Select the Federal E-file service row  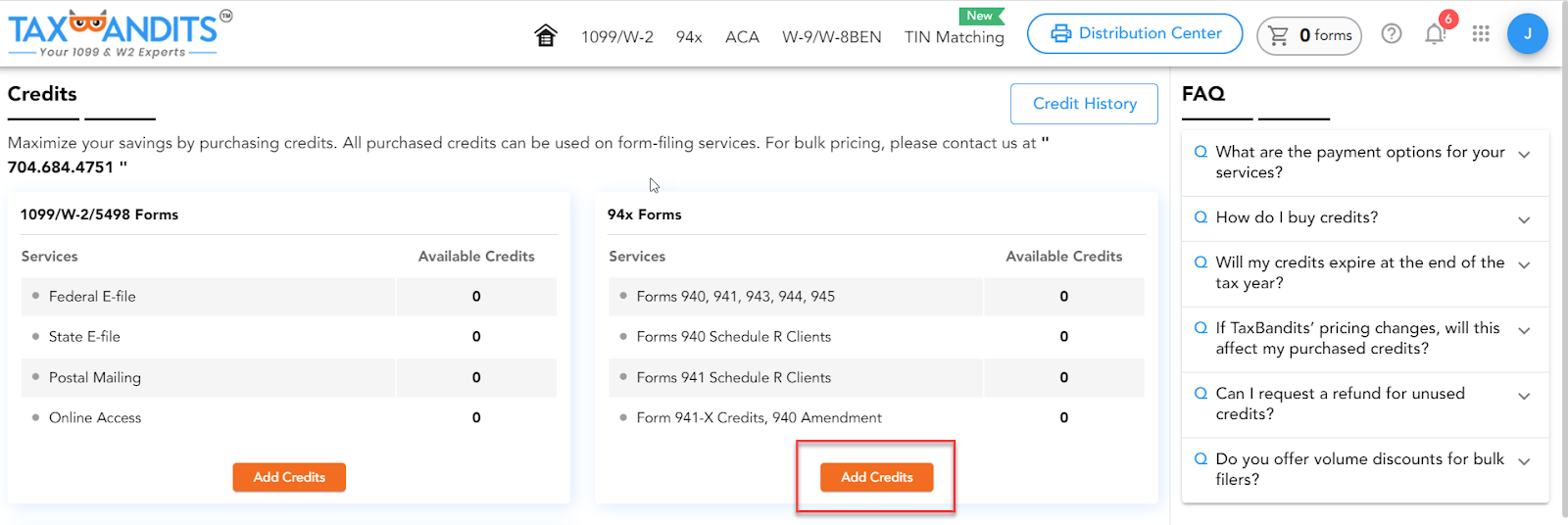(x=289, y=297)
